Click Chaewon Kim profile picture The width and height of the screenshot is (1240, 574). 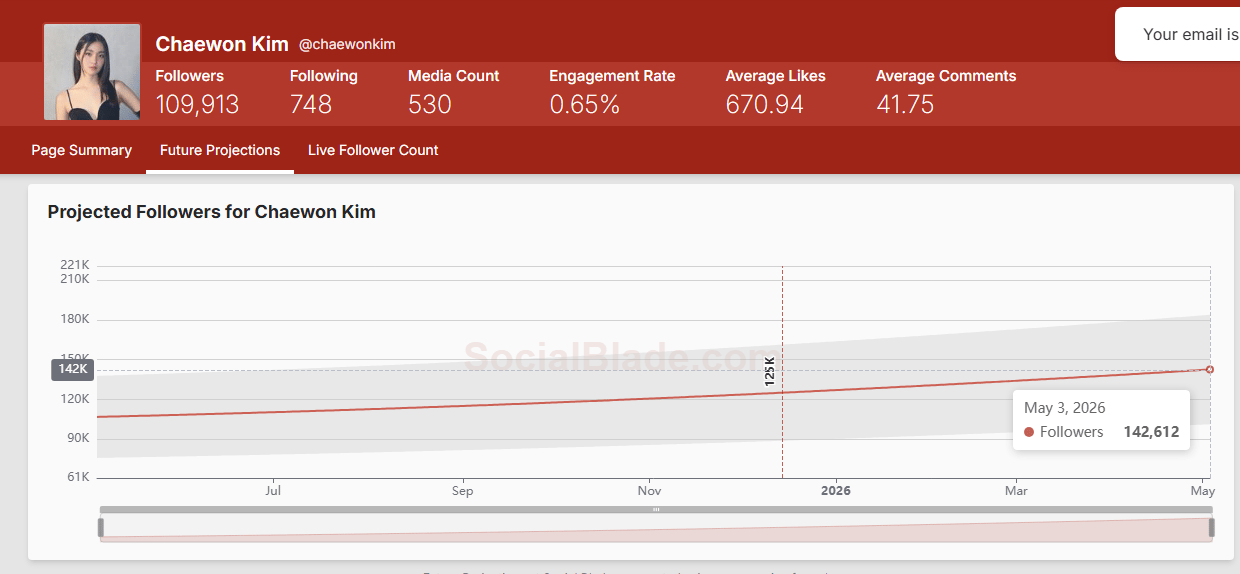[92, 72]
